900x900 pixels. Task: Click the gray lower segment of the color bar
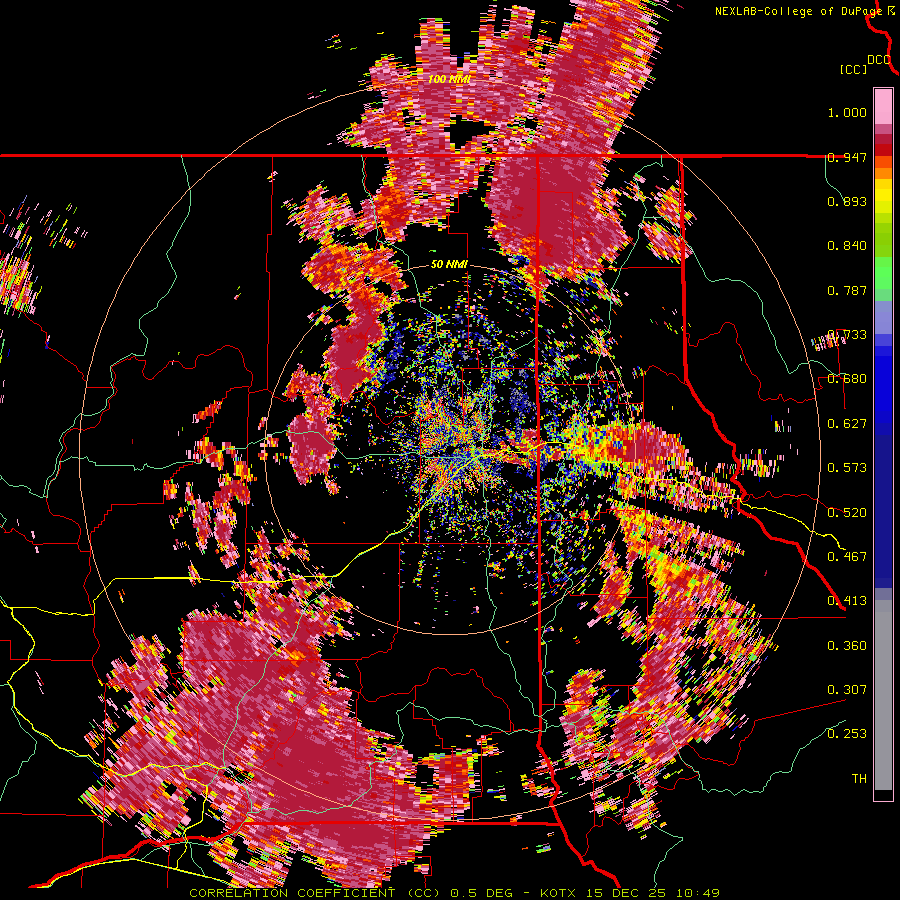[x=883, y=695]
